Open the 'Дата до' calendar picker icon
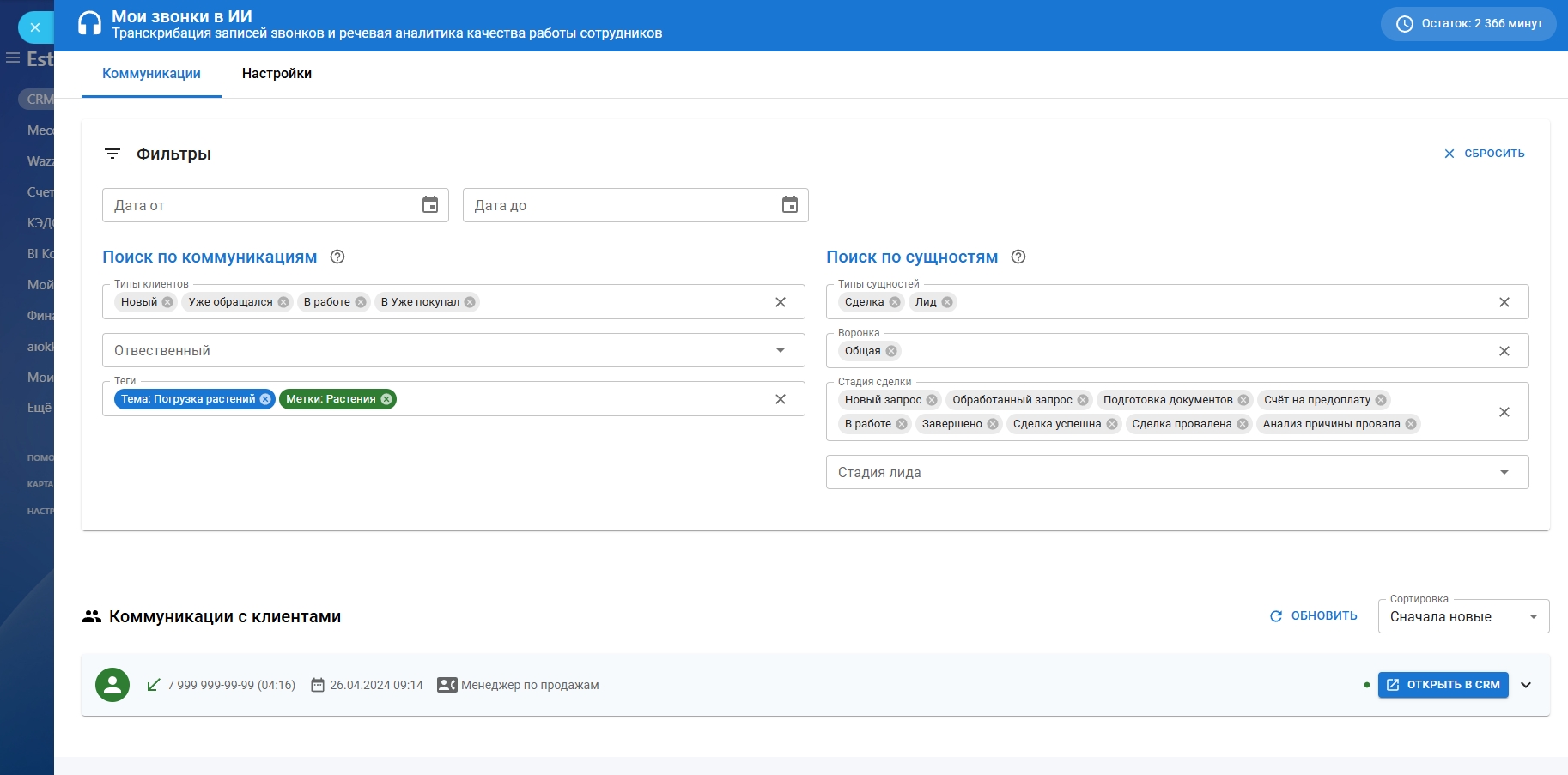The width and height of the screenshot is (1568, 775). (x=790, y=205)
